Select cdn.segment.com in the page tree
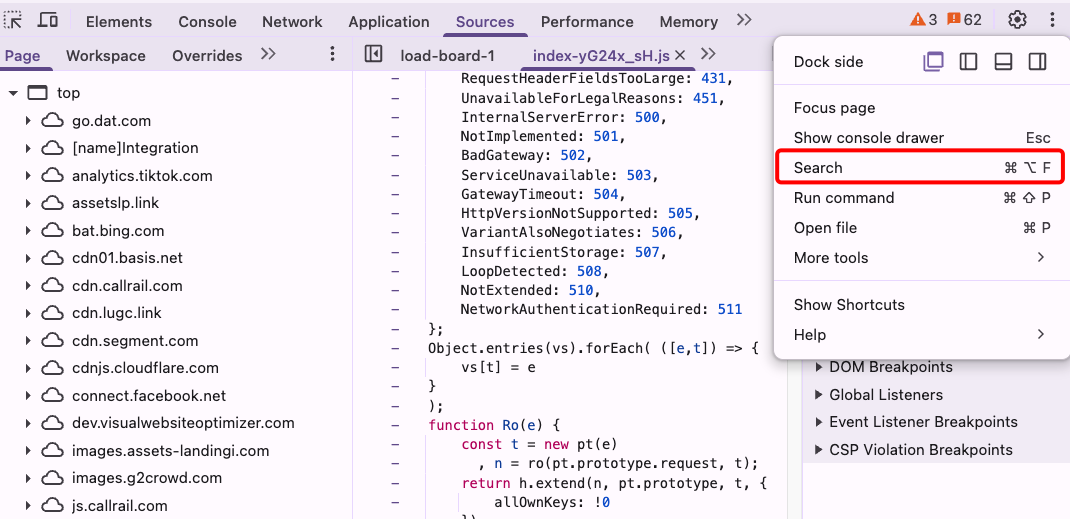This screenshot has width=1070, height=519. point(135,341)
